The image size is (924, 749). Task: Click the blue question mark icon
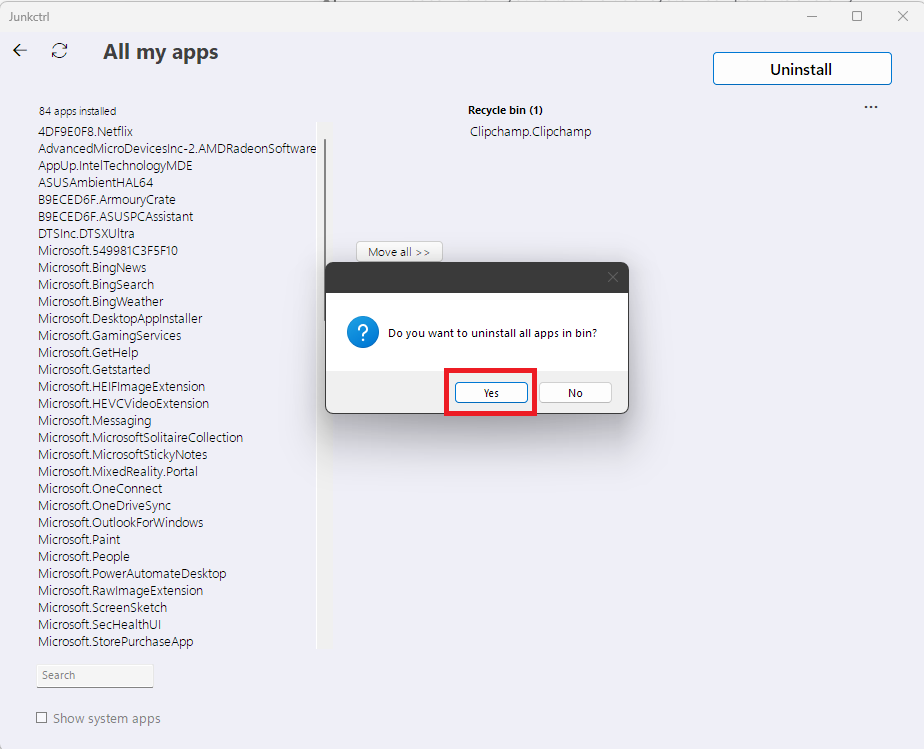362,333
